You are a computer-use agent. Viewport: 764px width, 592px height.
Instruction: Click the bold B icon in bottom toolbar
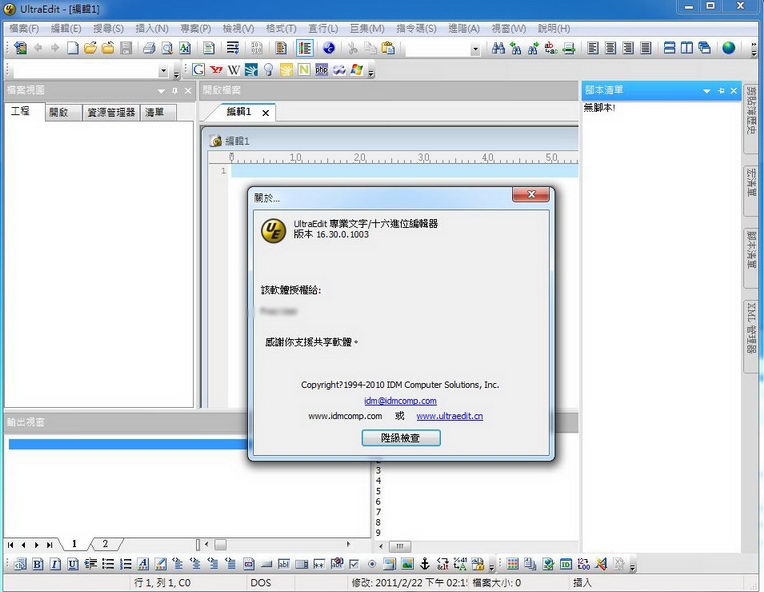coord(37,565)
